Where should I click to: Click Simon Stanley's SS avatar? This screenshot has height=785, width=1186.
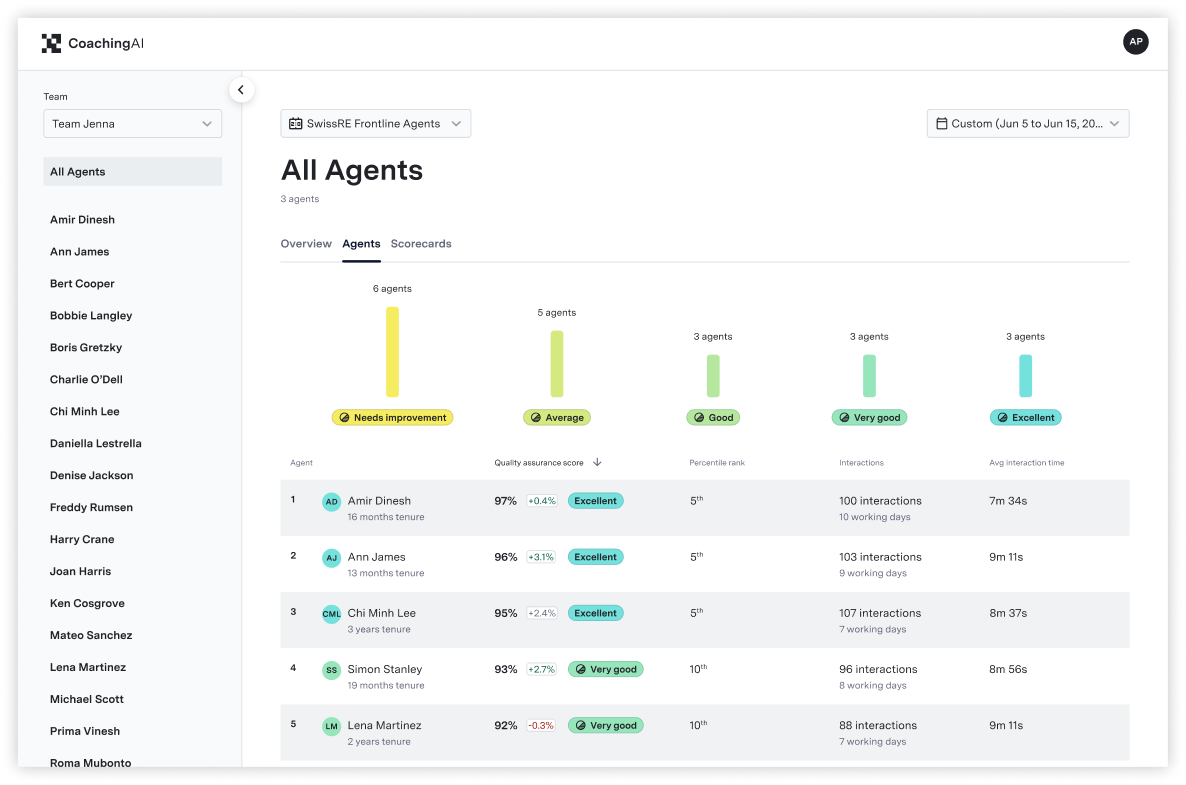pyautogui.click(x=331, y=670)
